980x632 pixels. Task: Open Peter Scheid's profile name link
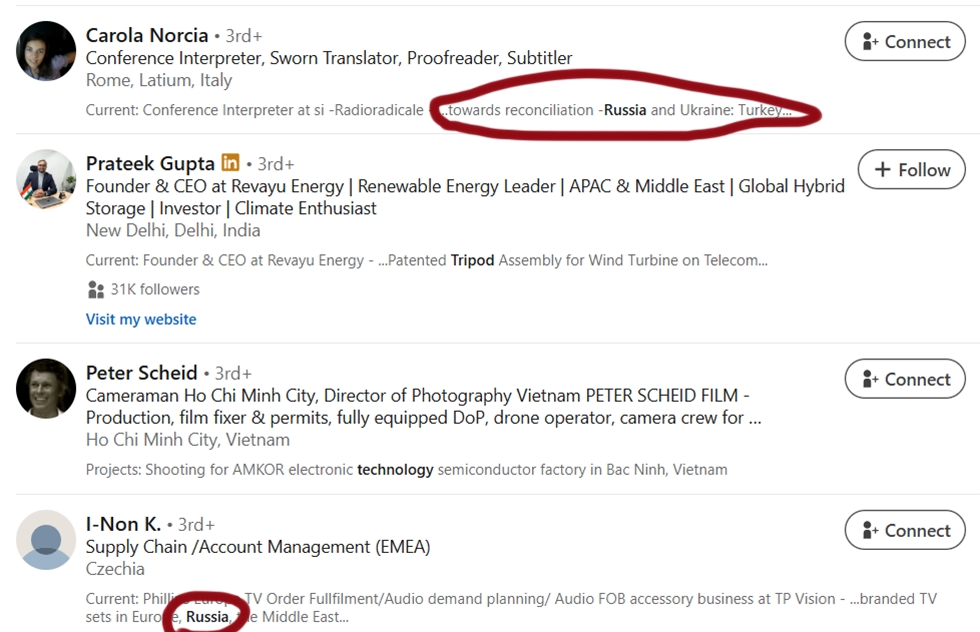141,373
